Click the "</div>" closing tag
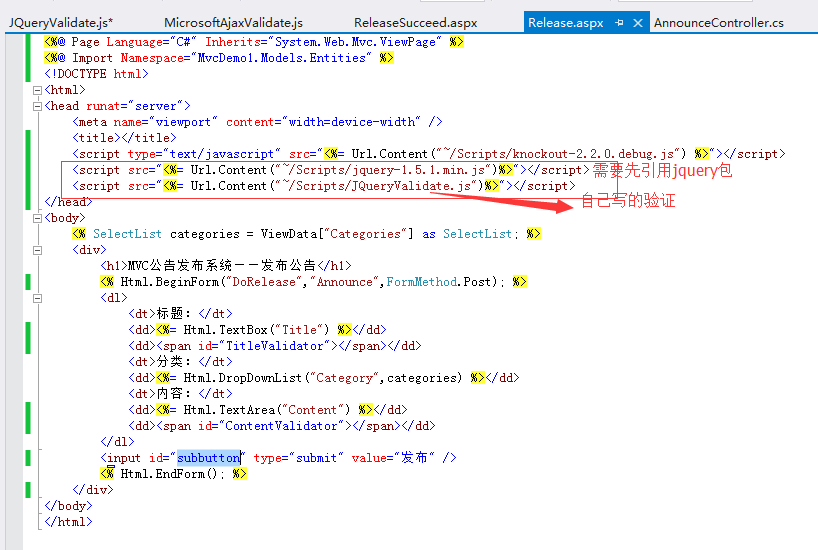Screen dimensions: 818x550 click(93, 489)
